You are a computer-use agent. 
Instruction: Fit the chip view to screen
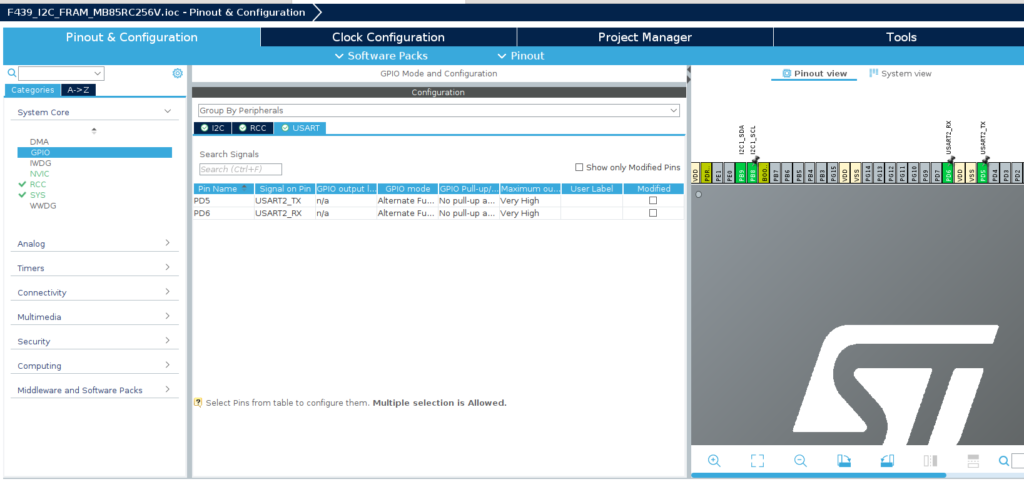tap(757, 460)
